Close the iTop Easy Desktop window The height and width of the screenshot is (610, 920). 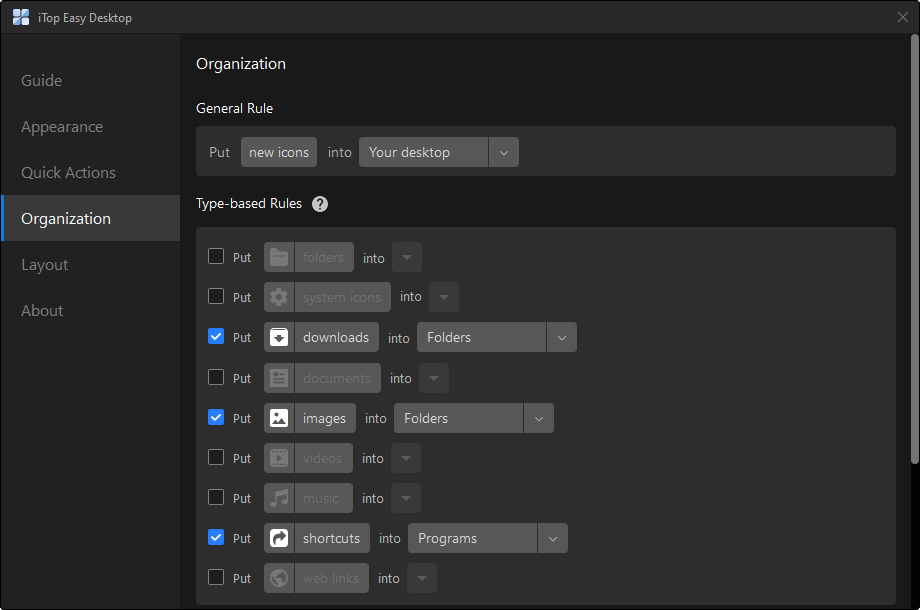[x=903, y=17]
